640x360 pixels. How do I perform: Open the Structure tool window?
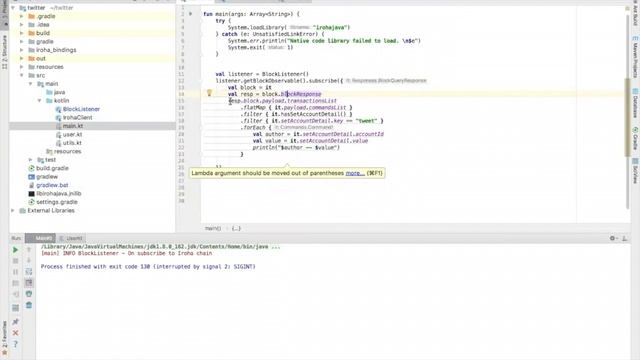pyautogui.click(x=4, y=52)
